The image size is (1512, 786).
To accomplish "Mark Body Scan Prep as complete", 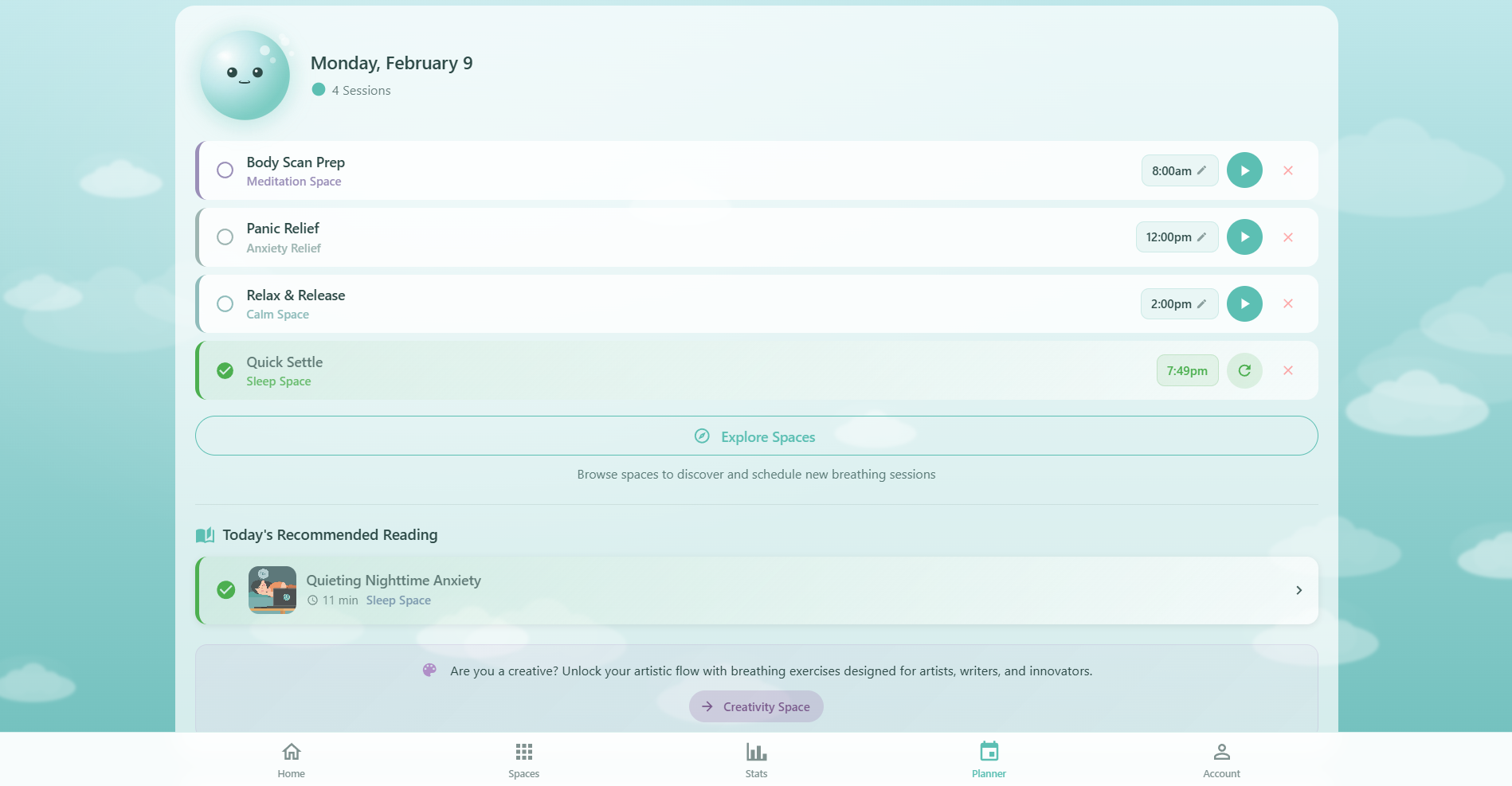I will (x=225, y=170).
